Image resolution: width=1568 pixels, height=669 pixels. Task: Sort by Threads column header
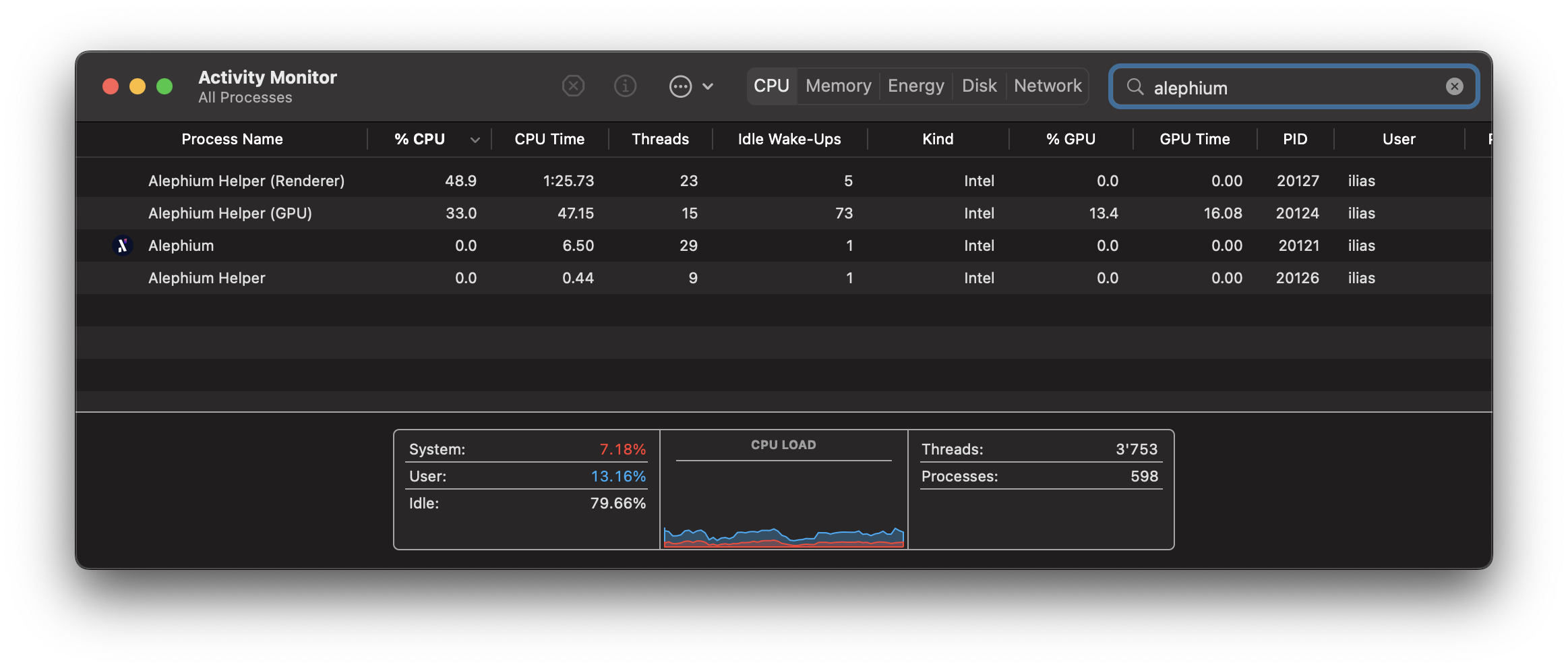660,139
